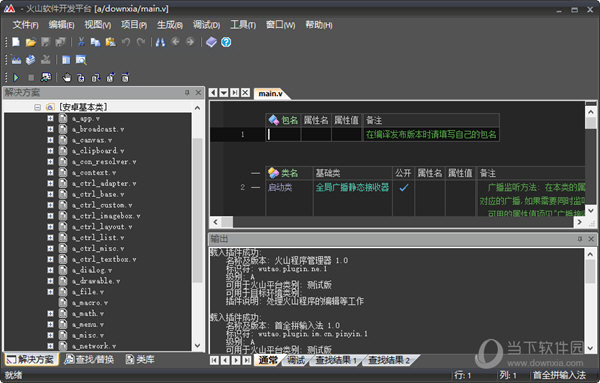Click the blue panel layout icon
Viewport: 600px width, 383px height.
(x=66, y=60)
